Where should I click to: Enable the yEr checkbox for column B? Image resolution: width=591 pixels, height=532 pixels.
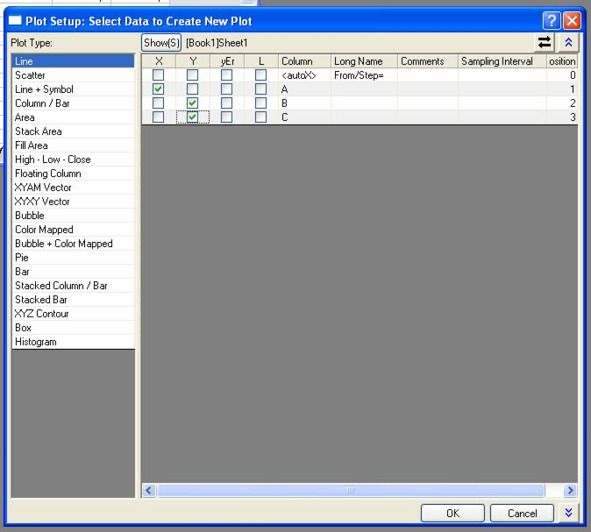click(x=227, y=103)
